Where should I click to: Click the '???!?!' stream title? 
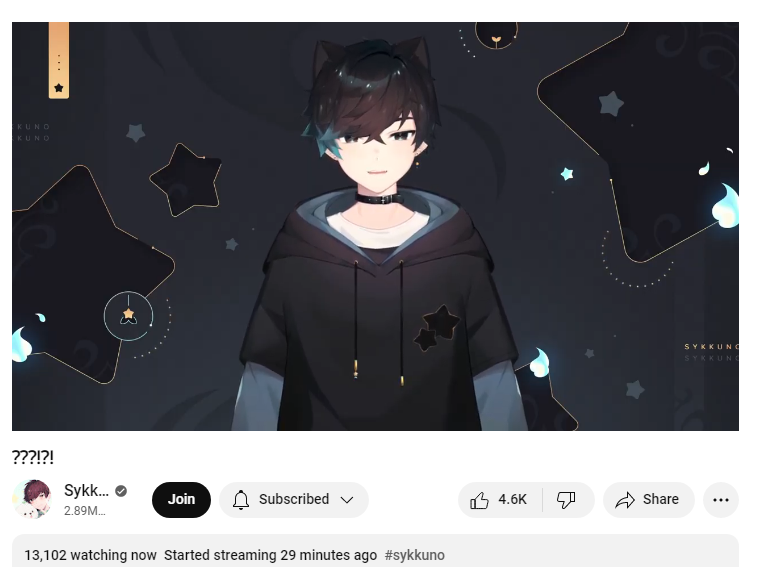coord(33,457)
